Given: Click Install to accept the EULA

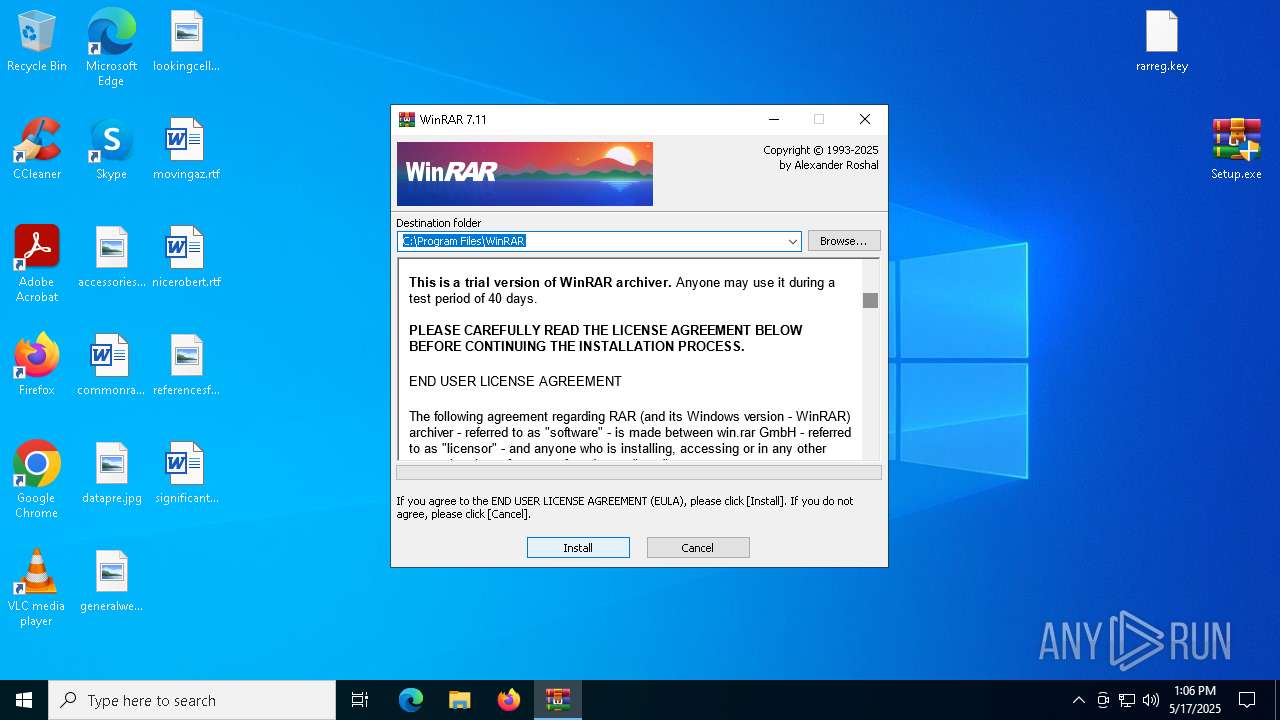Looking at the screenshot, I should [x=578, y=548].
